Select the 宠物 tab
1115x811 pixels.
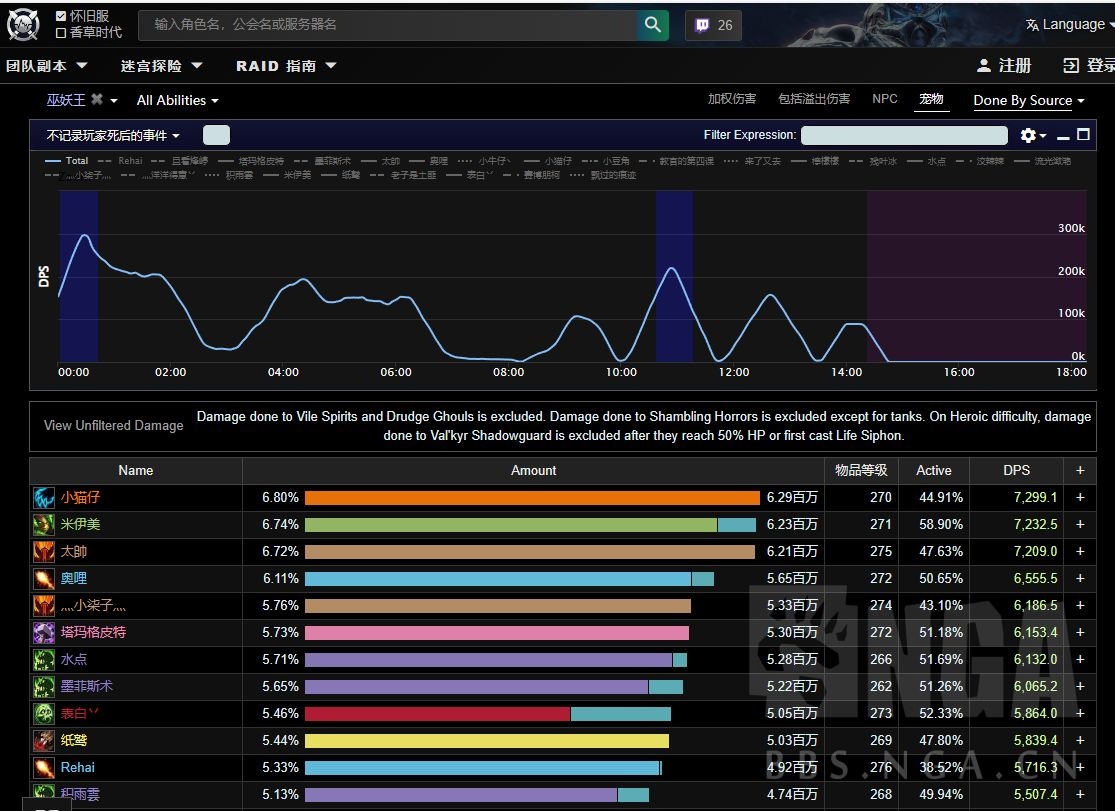coord(931,99)
